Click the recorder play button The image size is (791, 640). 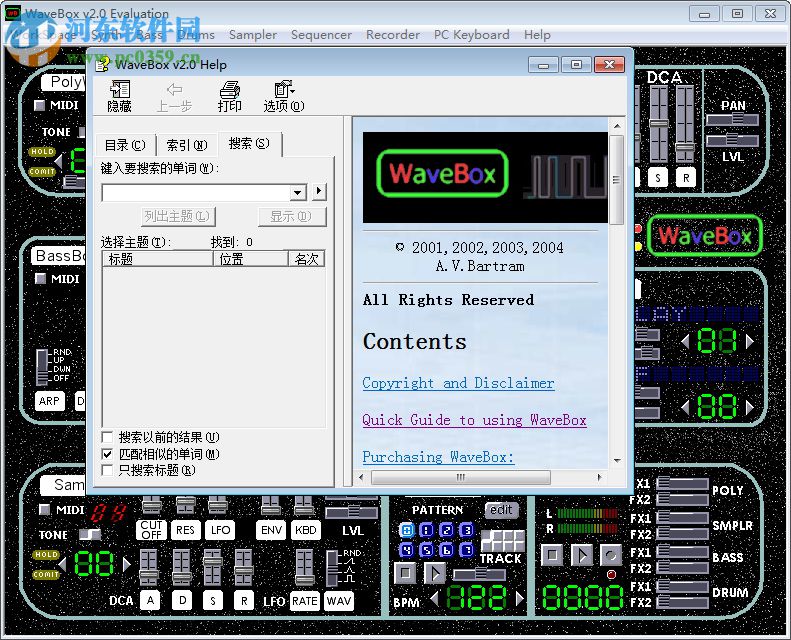click(582, 555)
